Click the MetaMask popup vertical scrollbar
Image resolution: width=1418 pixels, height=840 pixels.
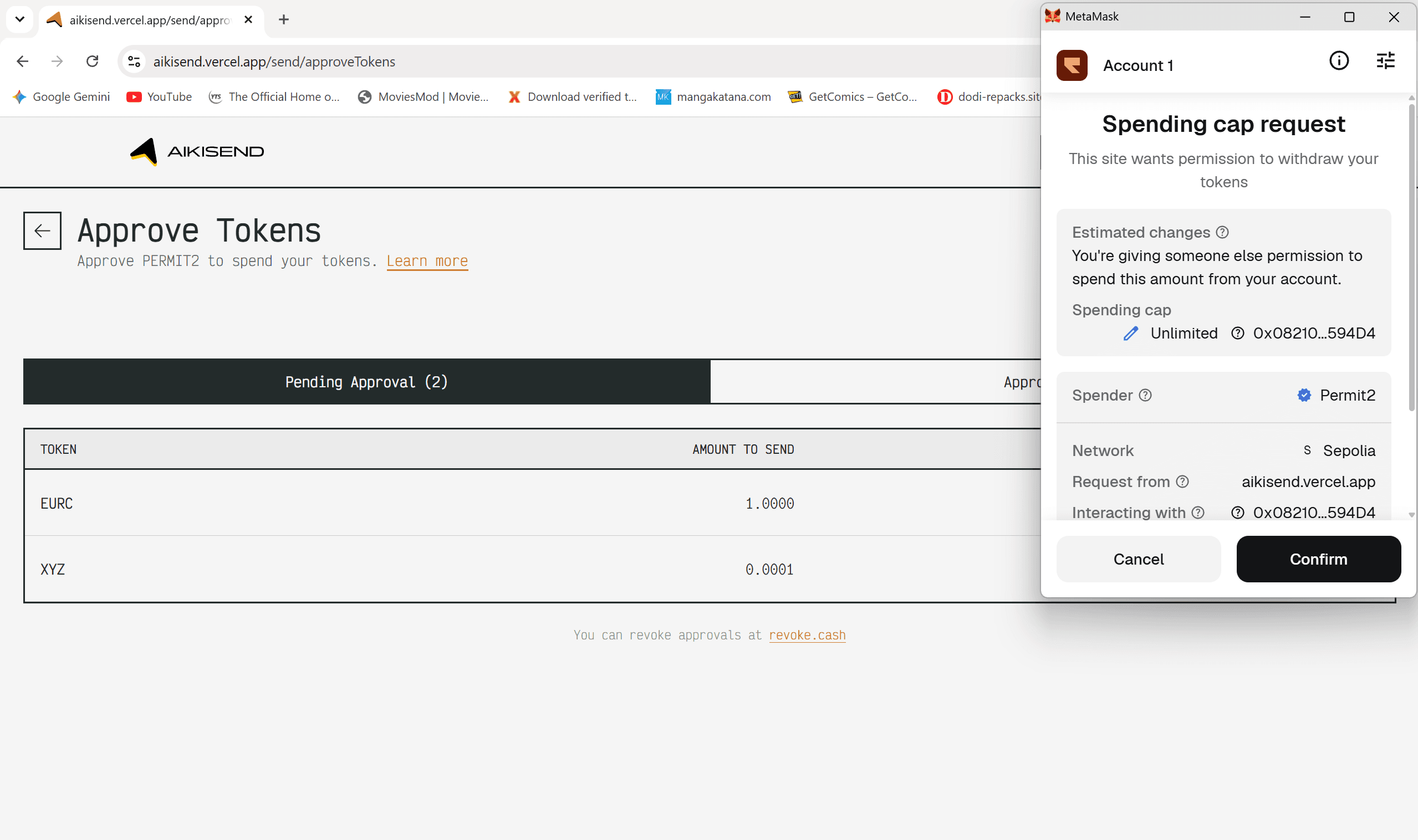[x=1411, y=258]
